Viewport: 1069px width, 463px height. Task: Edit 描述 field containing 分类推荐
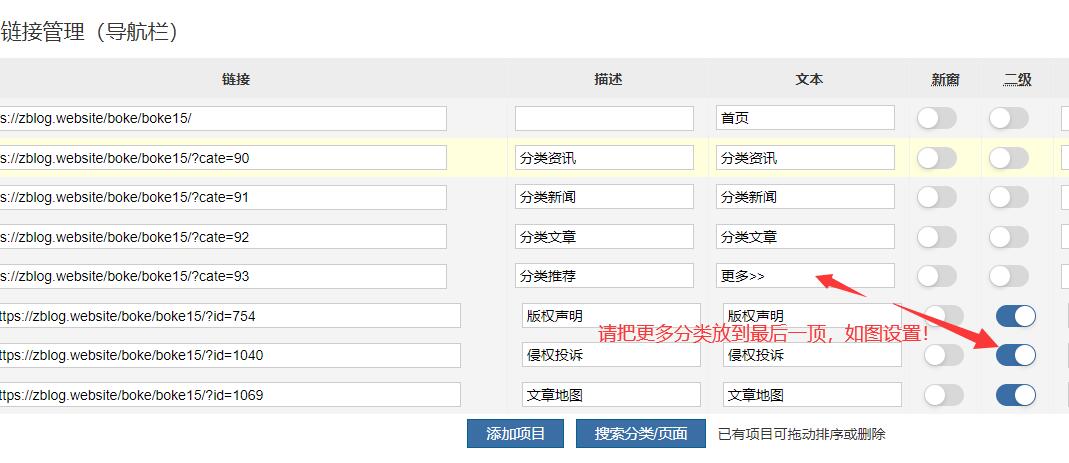point(604,276)
